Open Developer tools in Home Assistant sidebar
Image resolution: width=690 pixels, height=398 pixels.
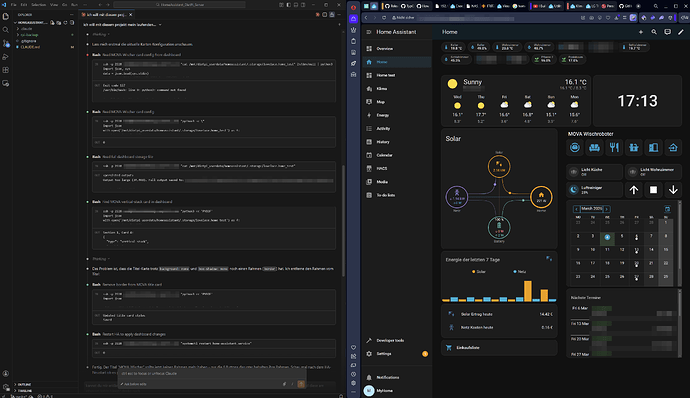tap(397, 340)
